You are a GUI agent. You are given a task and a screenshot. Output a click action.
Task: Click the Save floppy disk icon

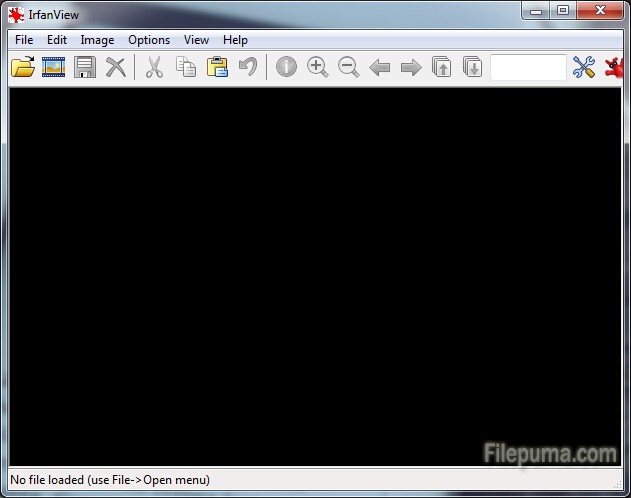click(x=85, y=68)
